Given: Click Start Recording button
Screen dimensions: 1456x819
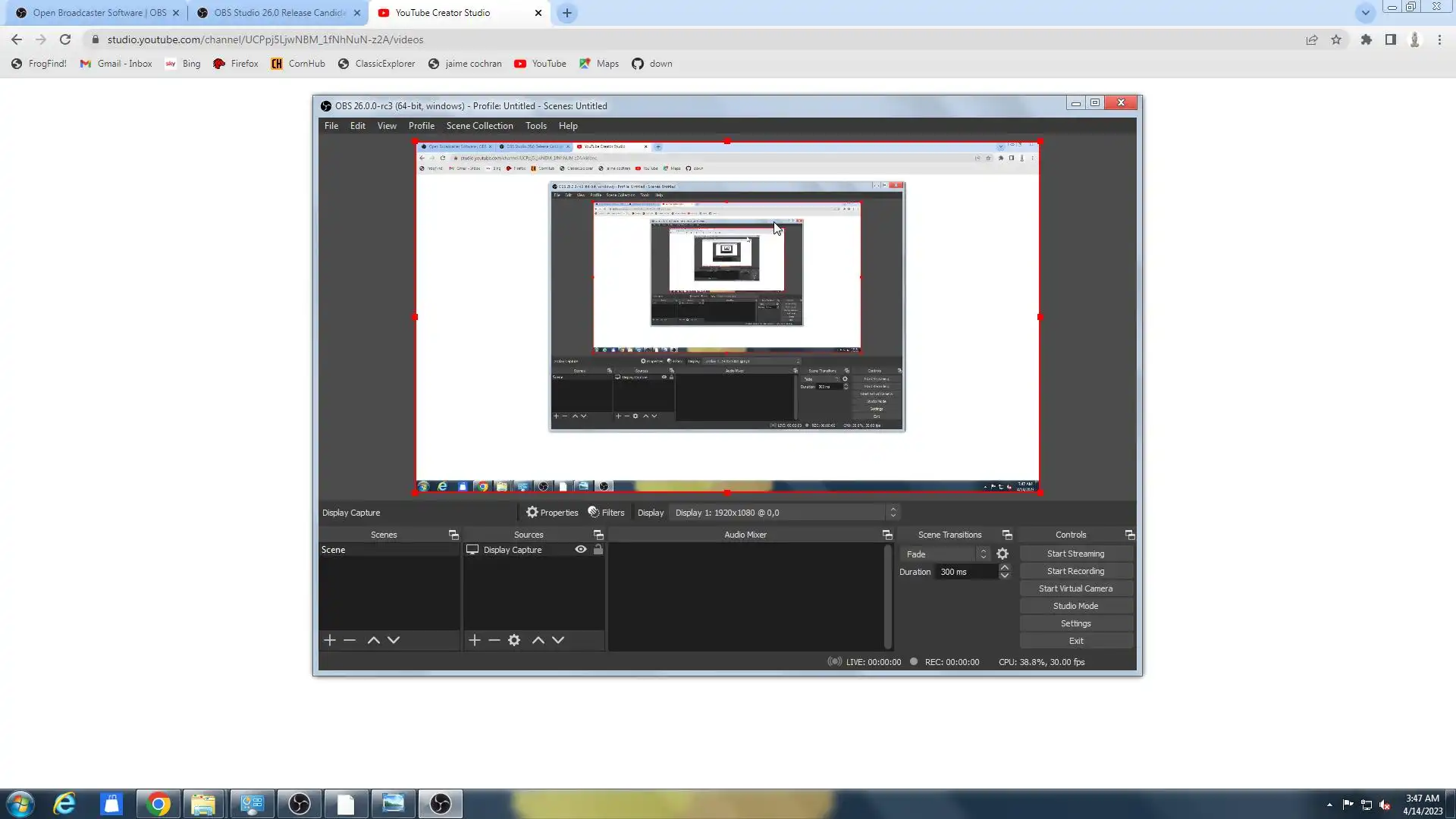Looking at the screenshot, I should (1075, 571).
